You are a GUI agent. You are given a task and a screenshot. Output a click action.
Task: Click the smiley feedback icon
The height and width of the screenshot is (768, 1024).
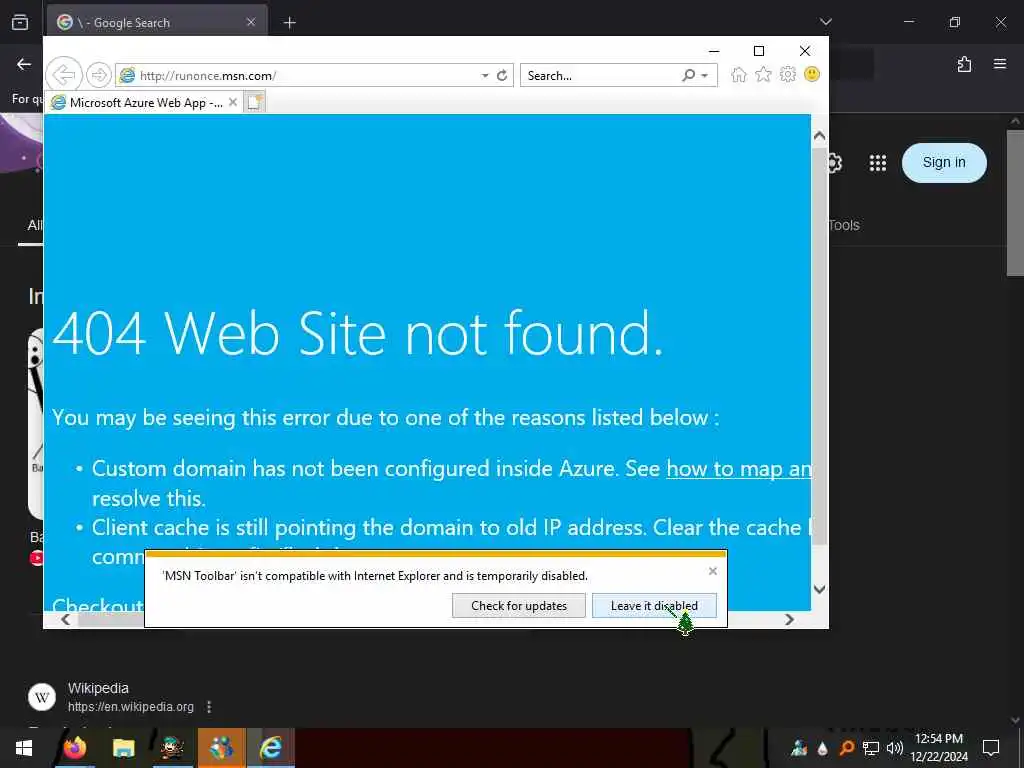pos(812,74)
